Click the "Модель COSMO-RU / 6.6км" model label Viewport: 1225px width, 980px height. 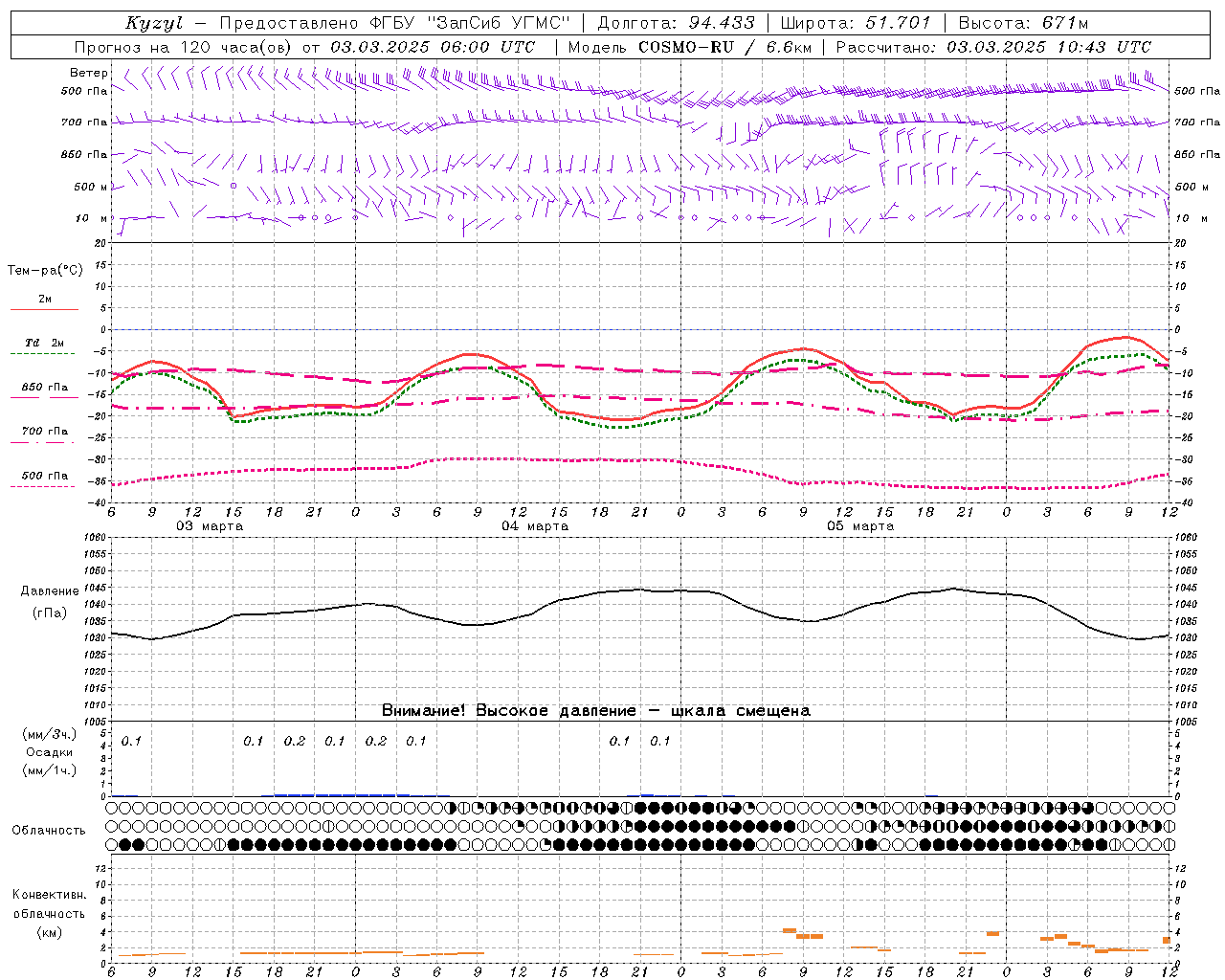[690, 47]
